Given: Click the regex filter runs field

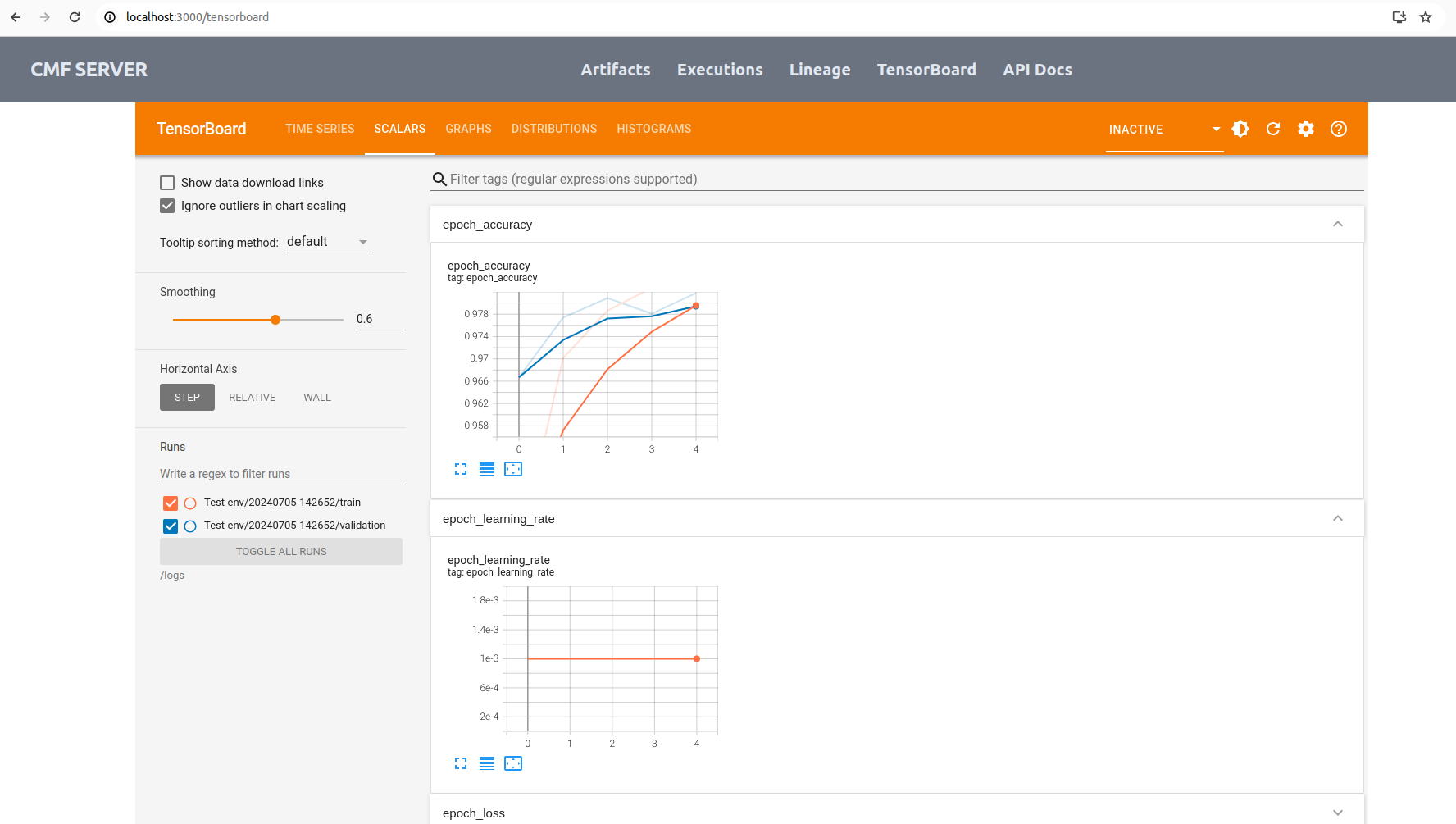Looking at the screenshot, I should point(283,474).
